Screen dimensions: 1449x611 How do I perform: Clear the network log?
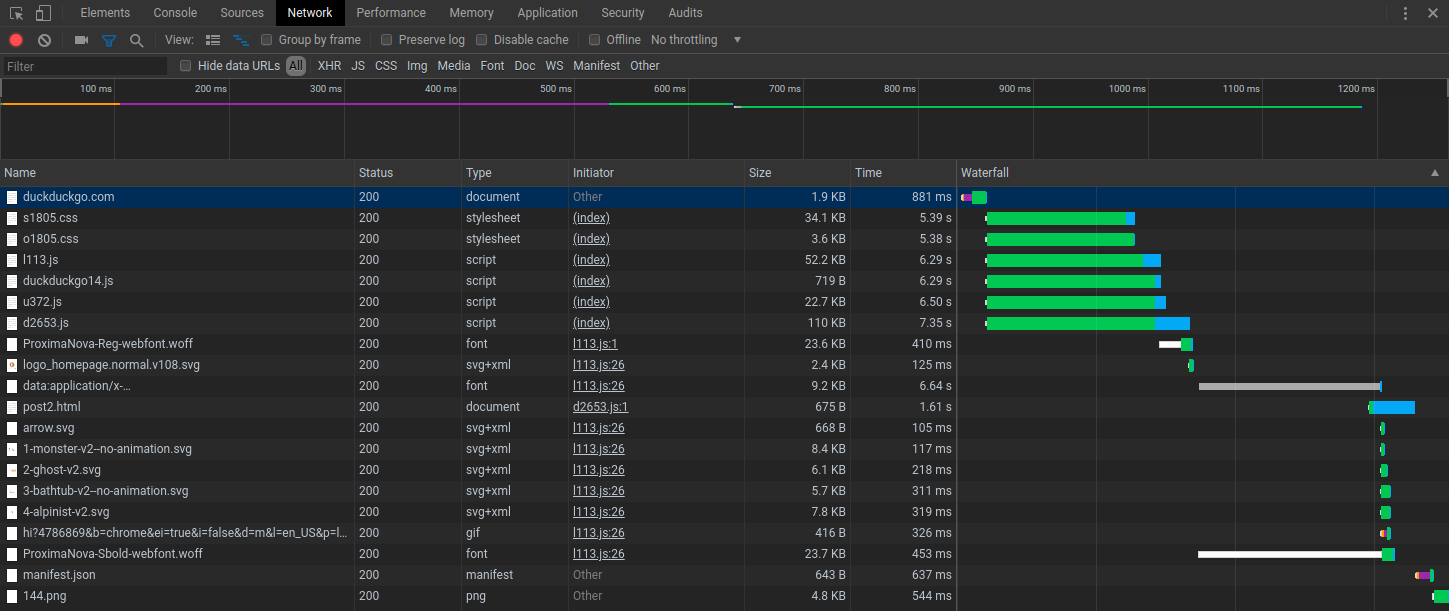[x=44, y=40]
